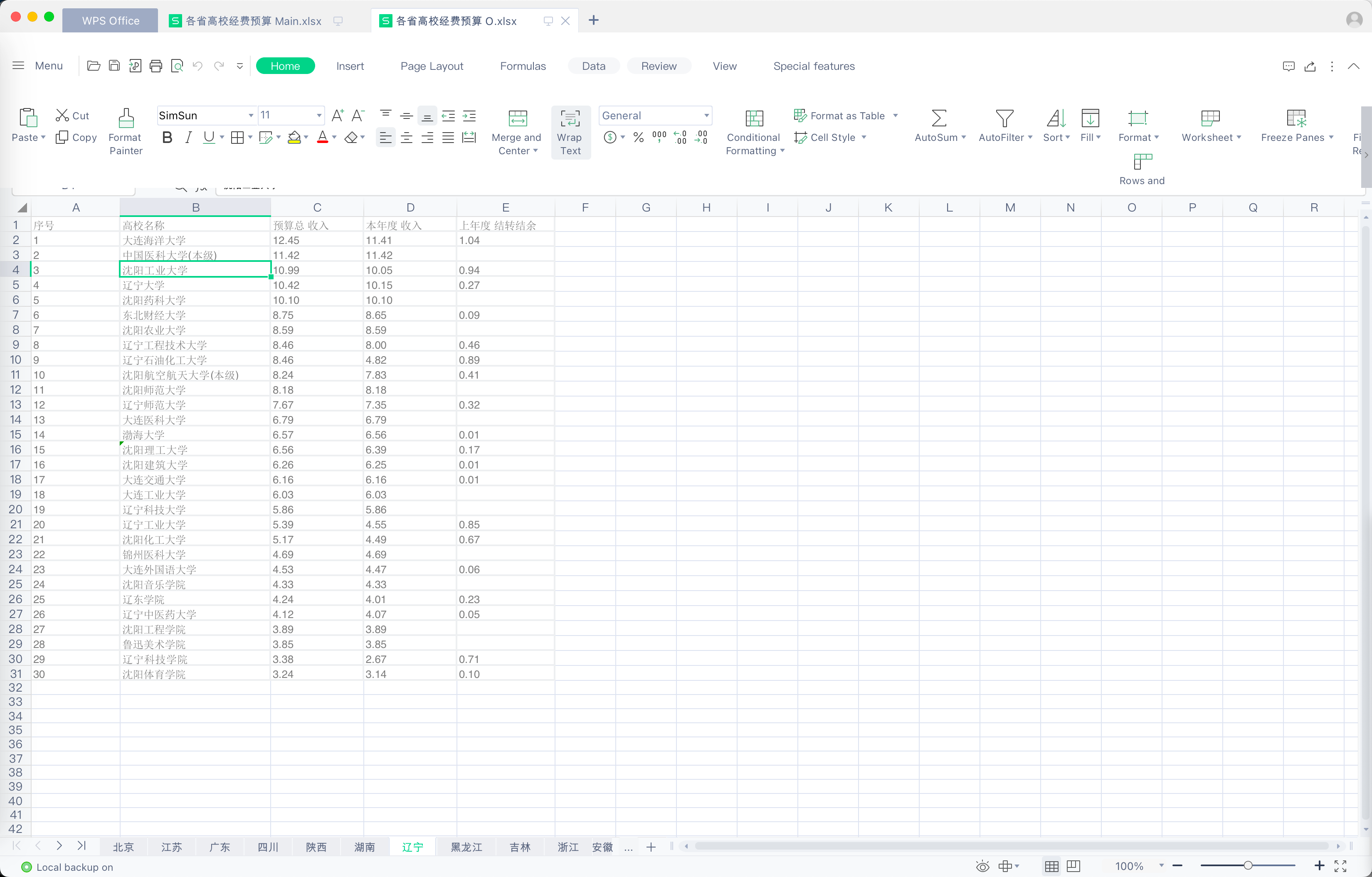Expand the Conditional Formatting dropdown
Screen dimensions: 1372x877
click(x=782, y=151)
